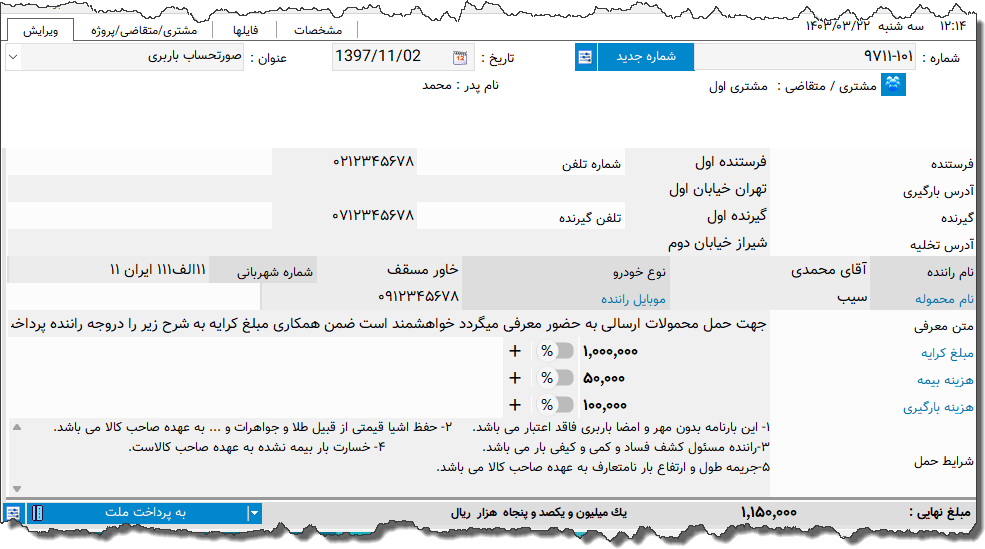The width and height of the screenshot is (985, 549).
Task: Click condition line ۱ about مهر و امضا باربری
Action: (621, 428)
